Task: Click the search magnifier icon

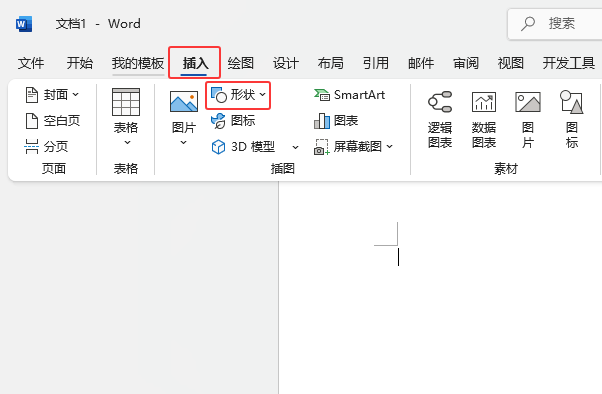Action: pos(528,23)
